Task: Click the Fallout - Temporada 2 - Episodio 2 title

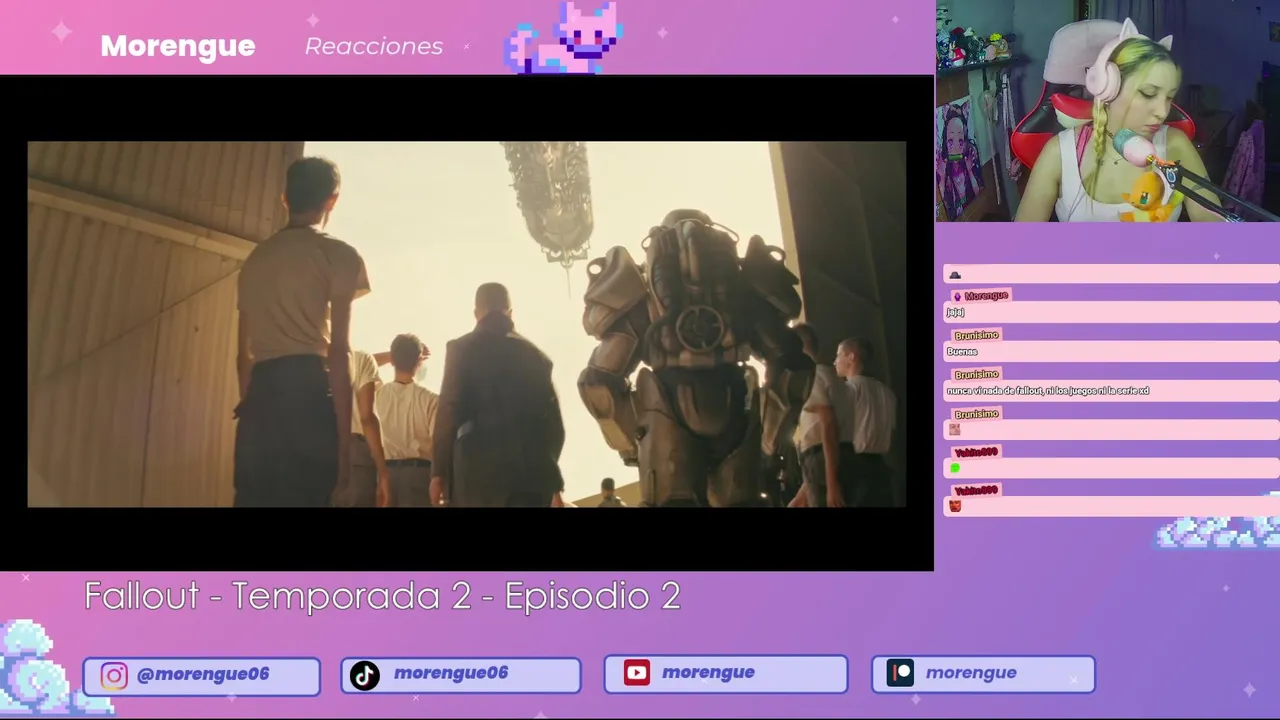Action: pos(382,596)
